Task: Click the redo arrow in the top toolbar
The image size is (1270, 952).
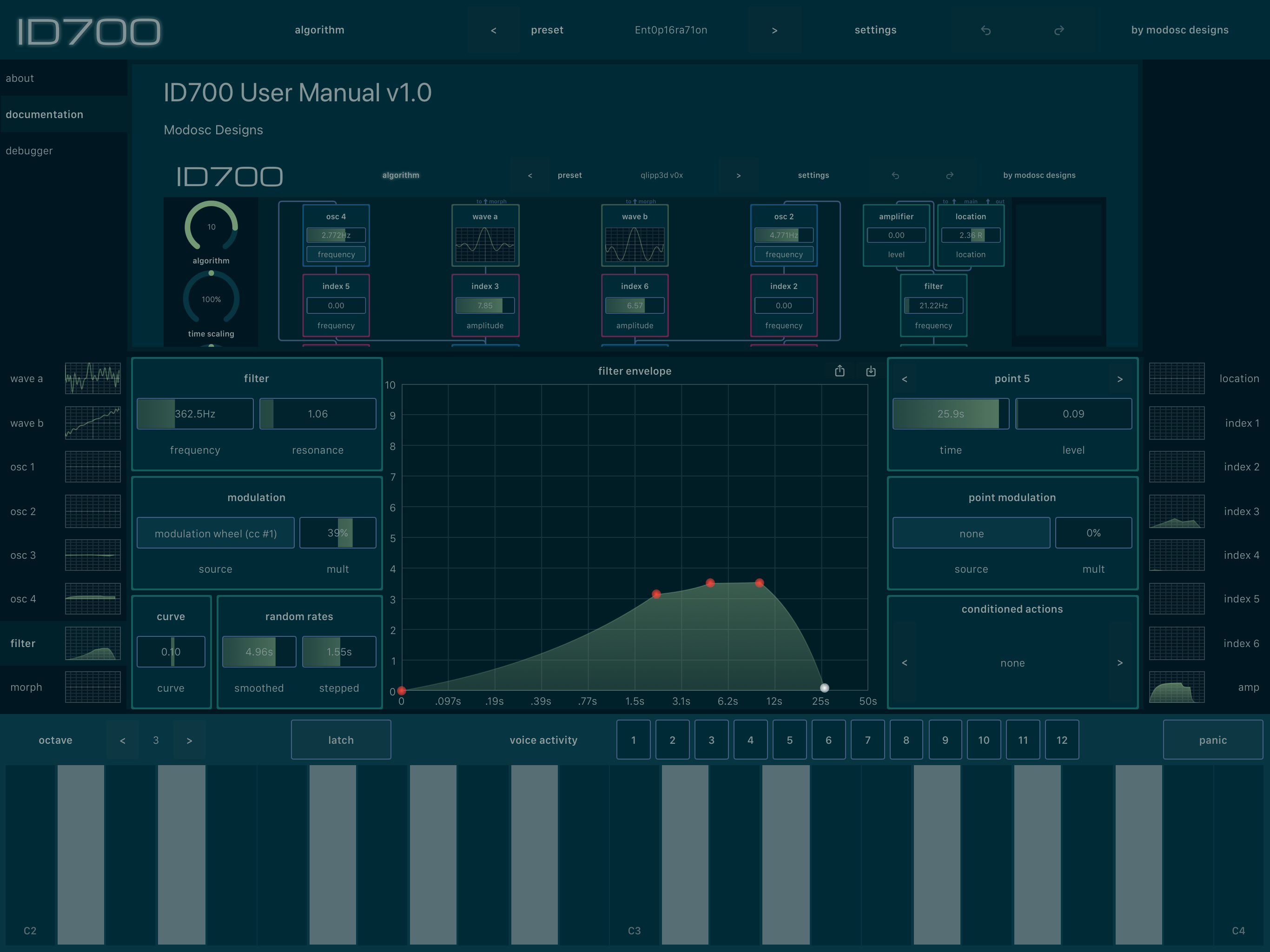Action: pyautogui.click(x=1059, y=30)
